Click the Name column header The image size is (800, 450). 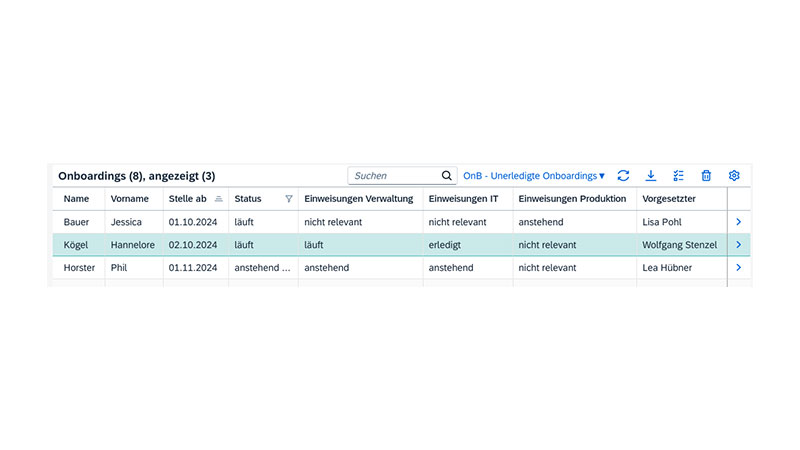click(x=76, y=199)
